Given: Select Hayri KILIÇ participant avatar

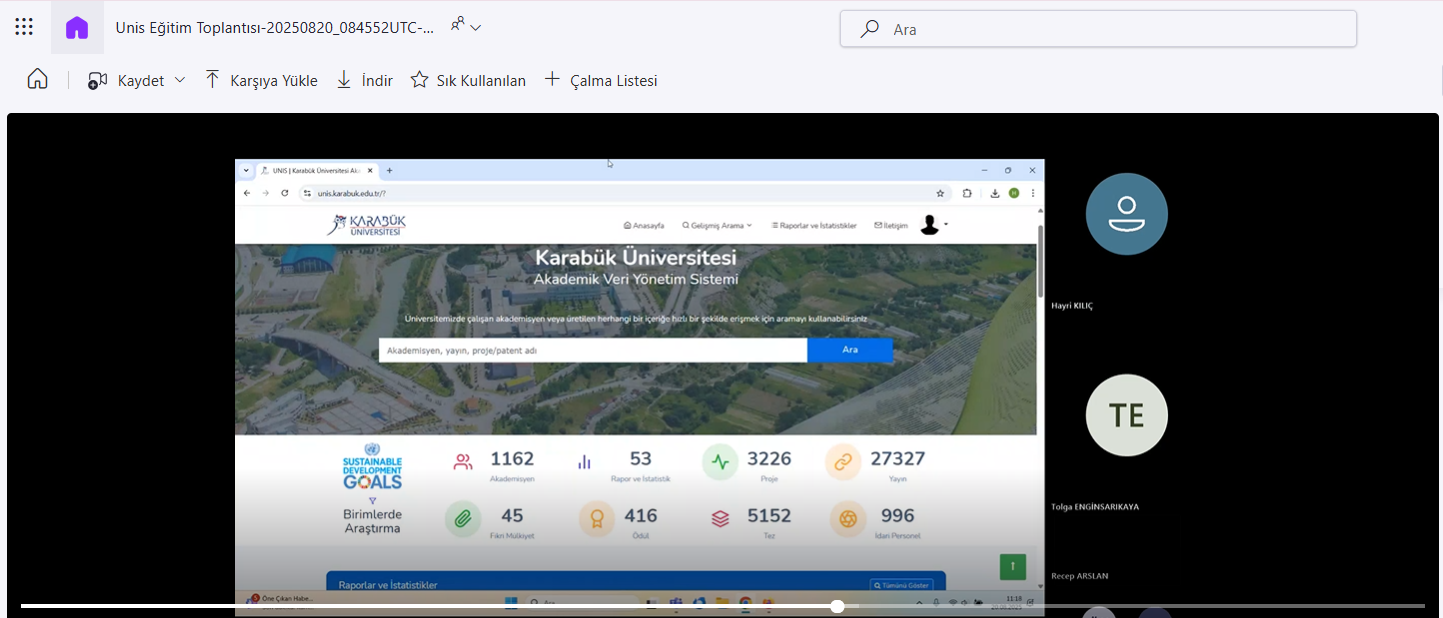Looking at the screenshot, I should [1126, 214].
